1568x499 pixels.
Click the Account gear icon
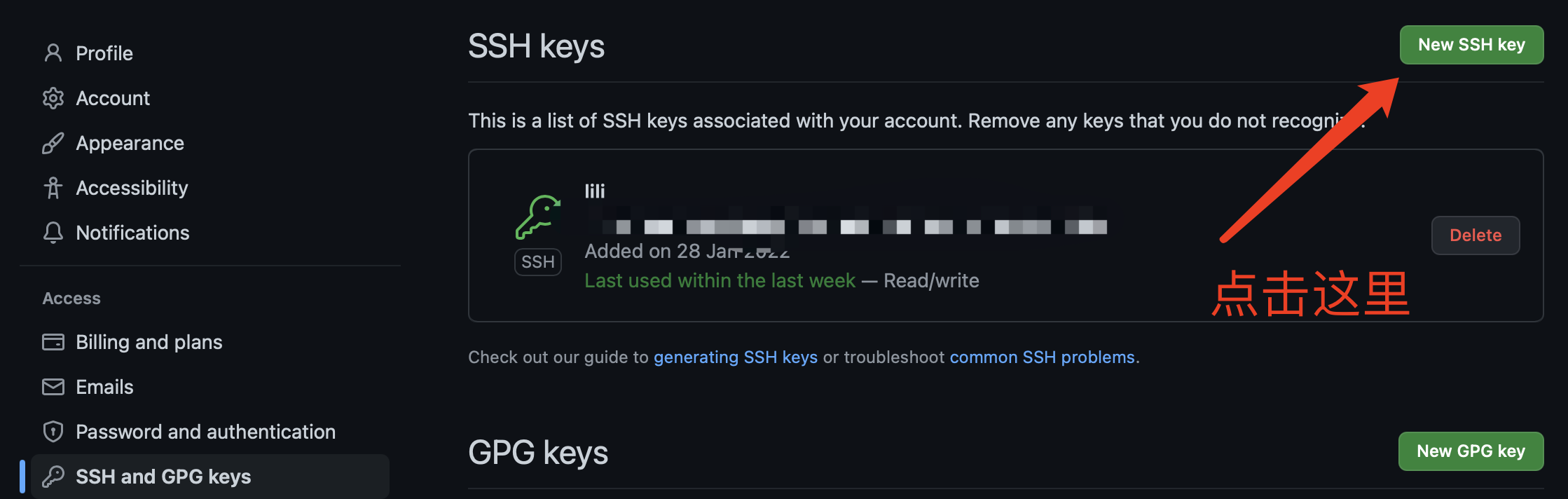pyautogui.click(x=53, y=98)
